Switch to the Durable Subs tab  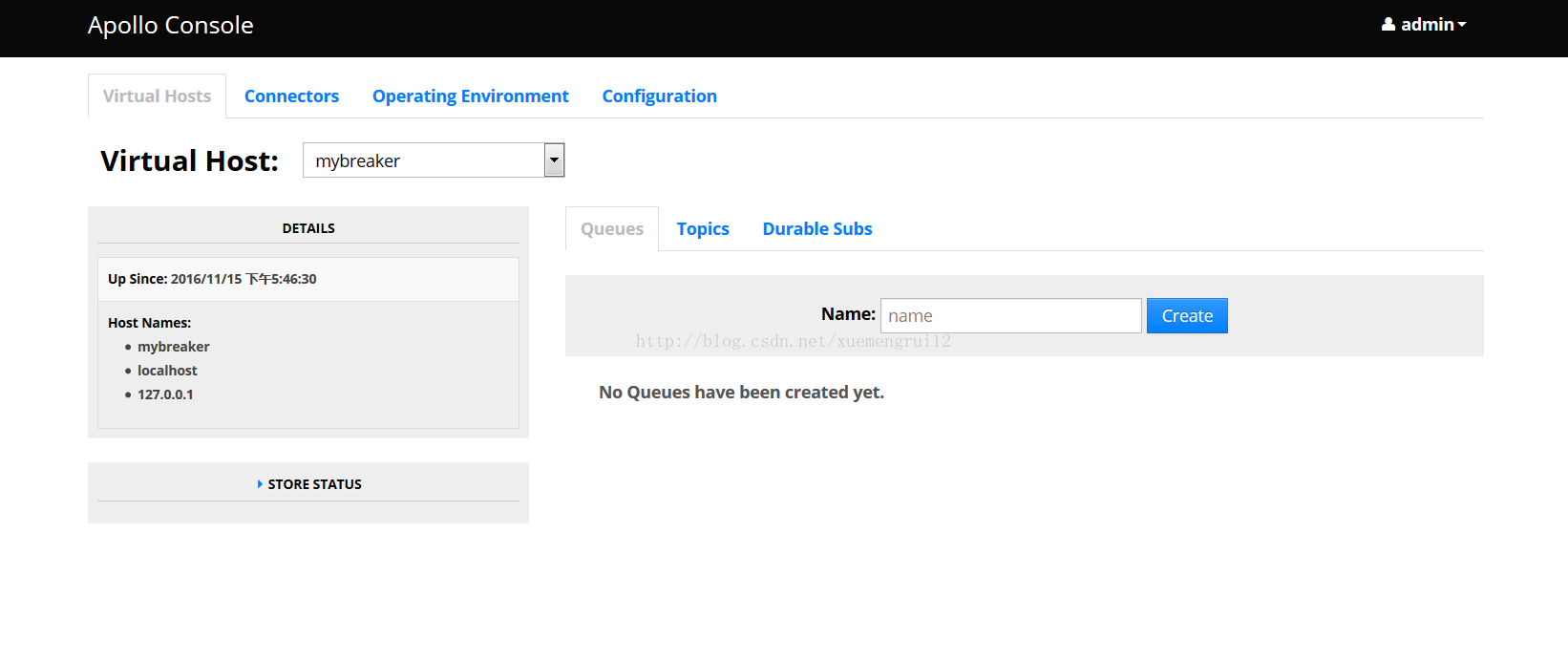pos(817,229)
